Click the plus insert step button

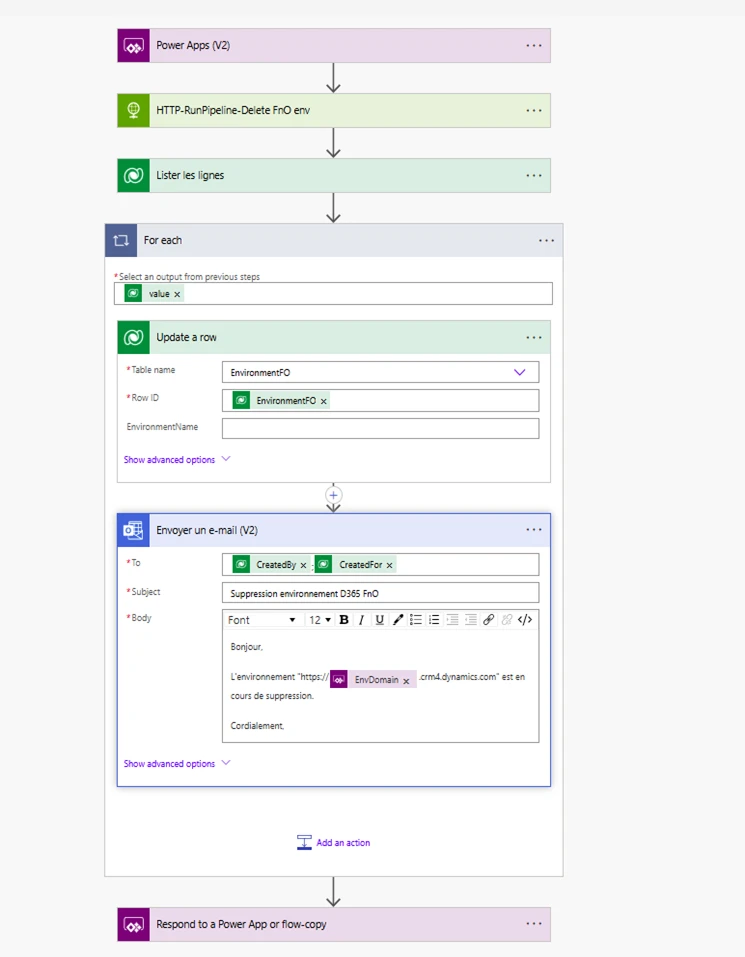tap(334, 495)
